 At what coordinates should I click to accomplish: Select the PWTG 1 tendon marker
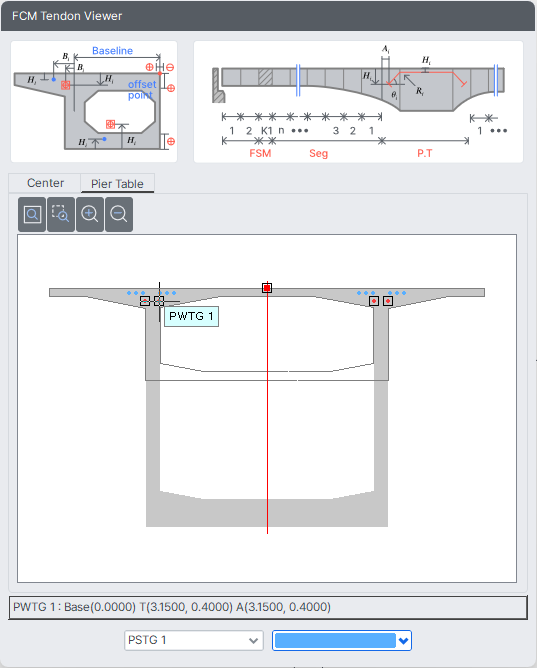click(x=159, y=301)
